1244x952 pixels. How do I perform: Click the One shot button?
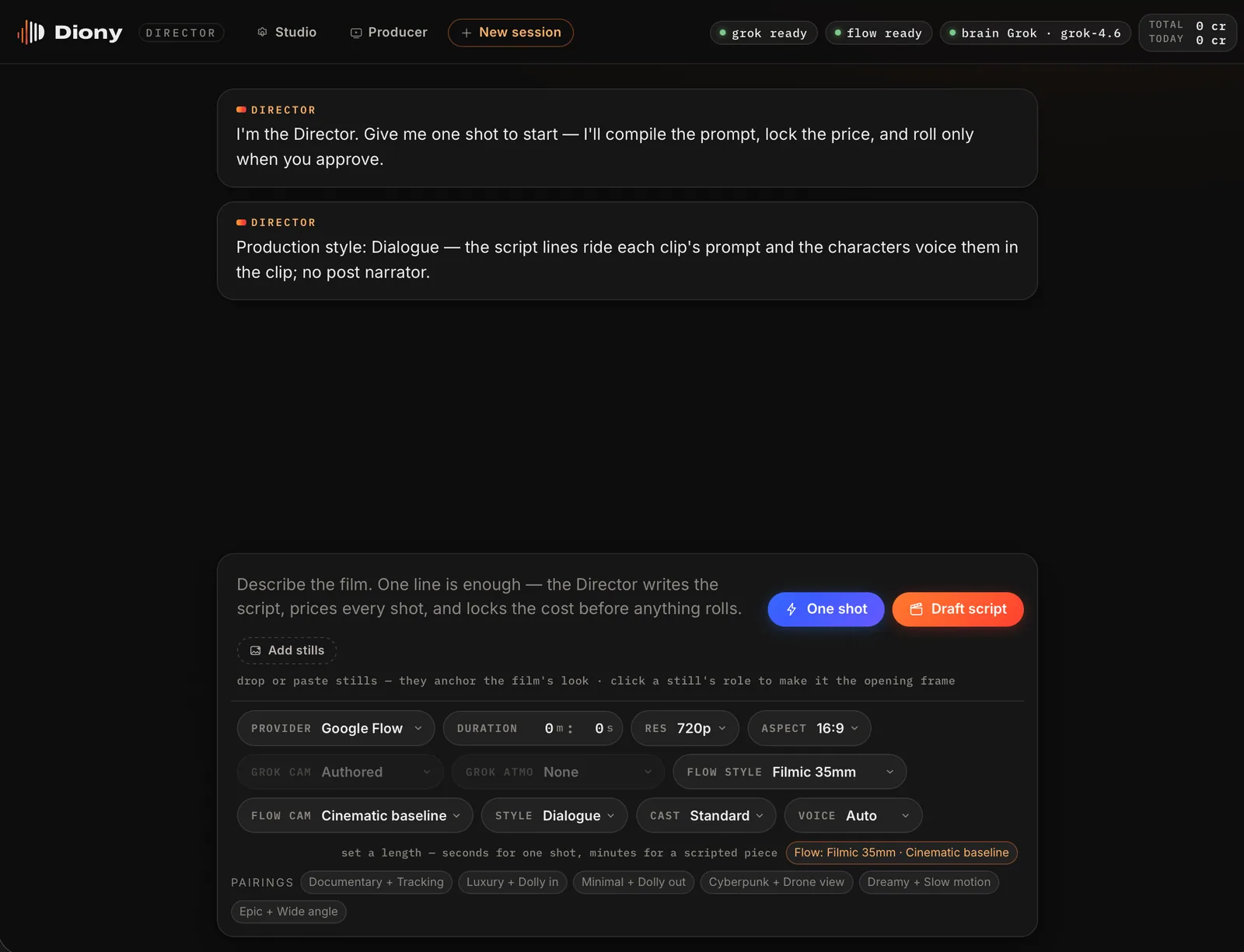[826, 609]
